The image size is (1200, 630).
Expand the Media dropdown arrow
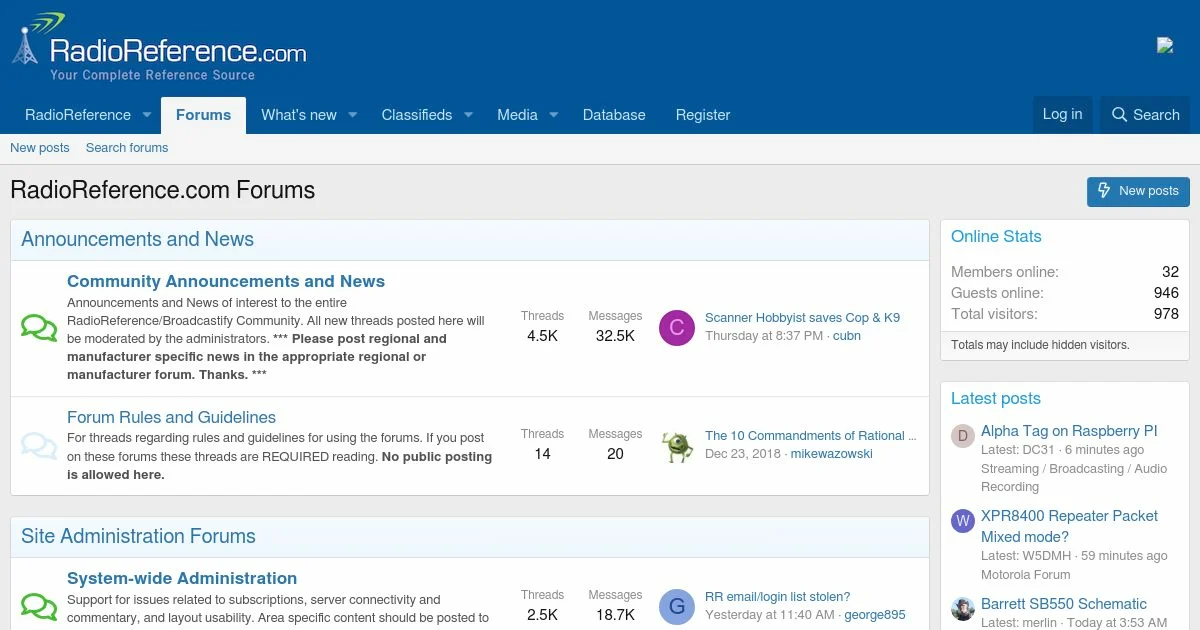coord(553,115)
